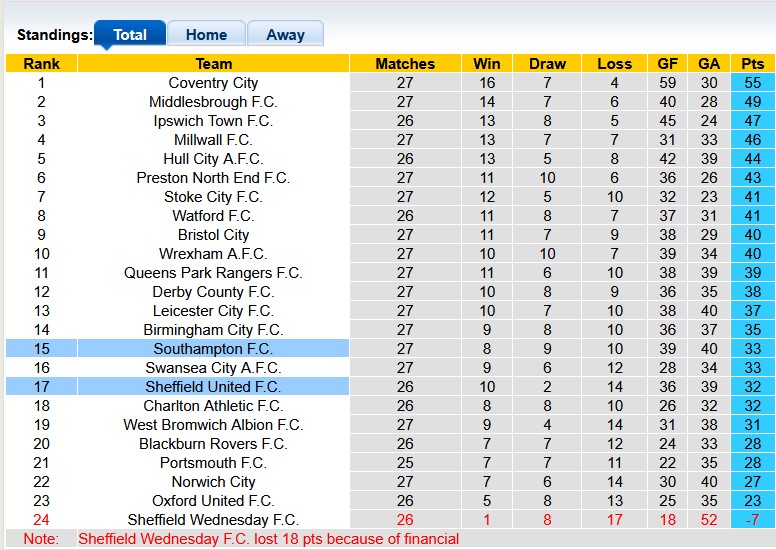
Task: Open the Millwall F.C. team page
Action: pos(213,140)
